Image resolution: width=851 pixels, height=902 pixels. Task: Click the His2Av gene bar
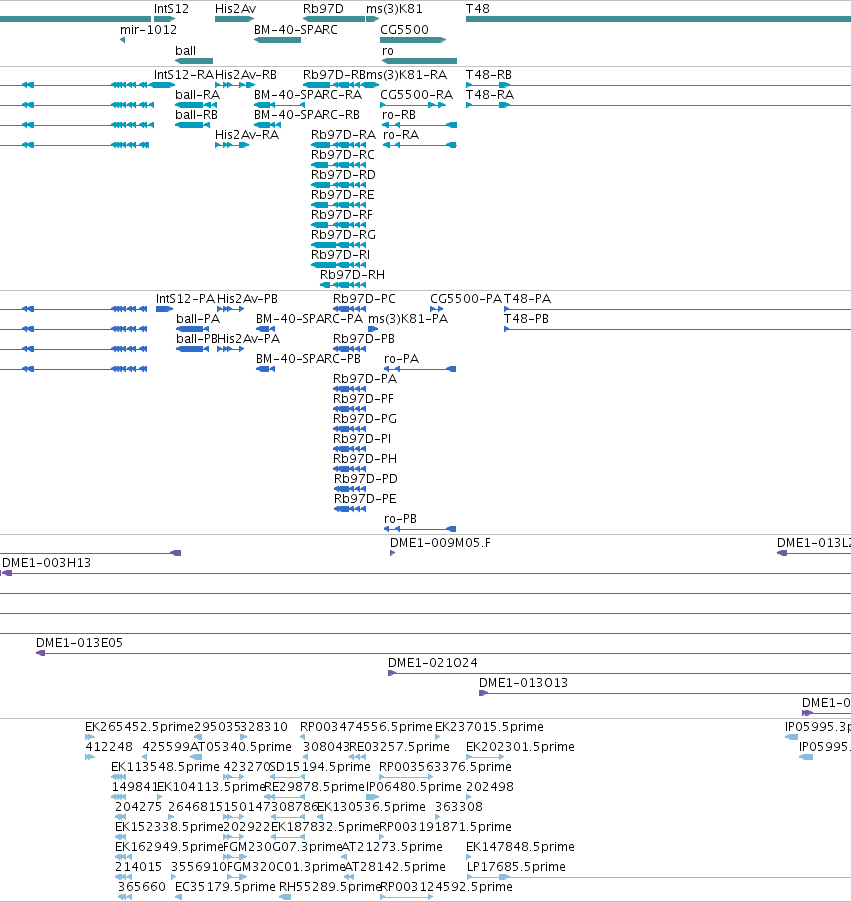[234, 19]
